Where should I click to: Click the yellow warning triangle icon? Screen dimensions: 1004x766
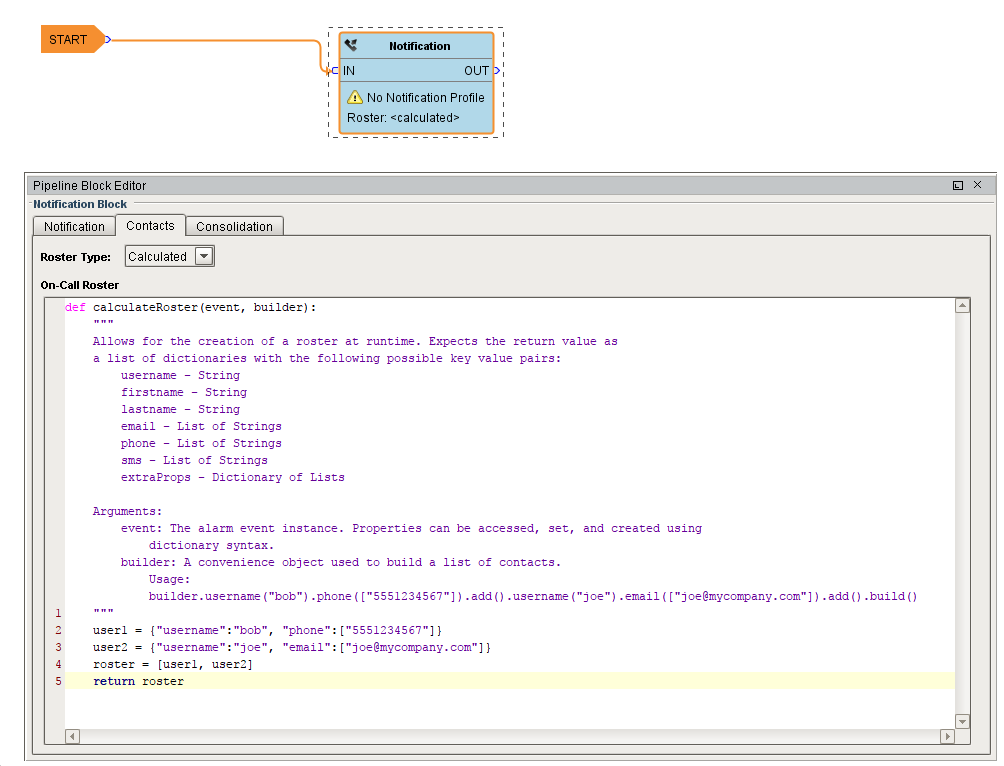pos(355,97)
